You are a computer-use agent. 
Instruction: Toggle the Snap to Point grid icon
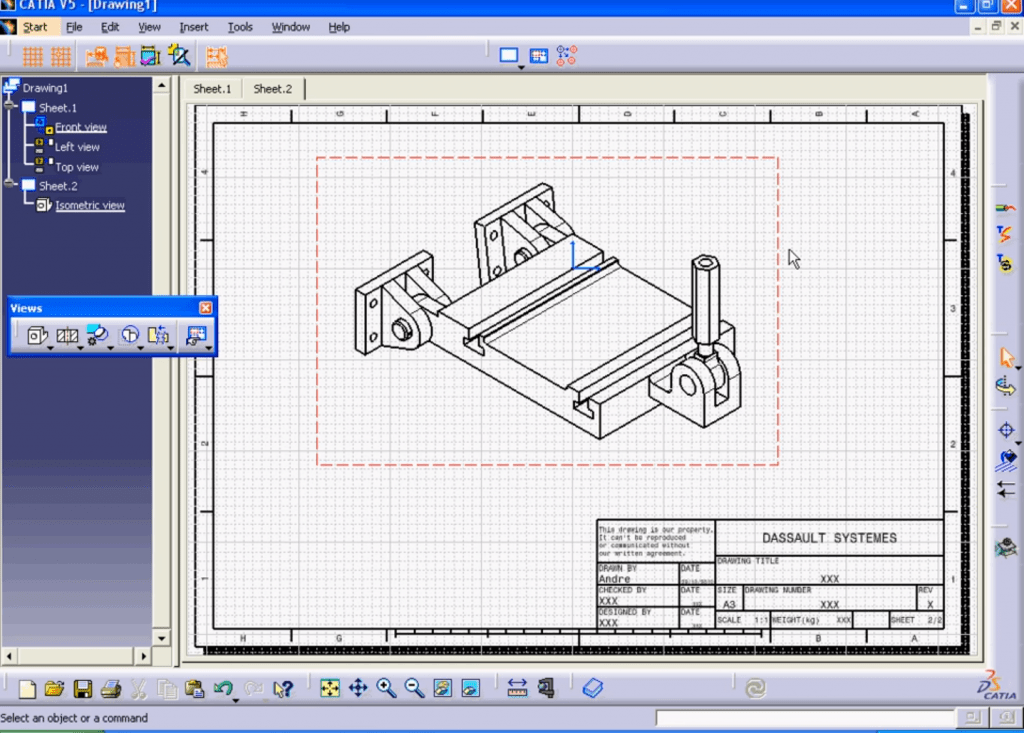tap(61, 57)
